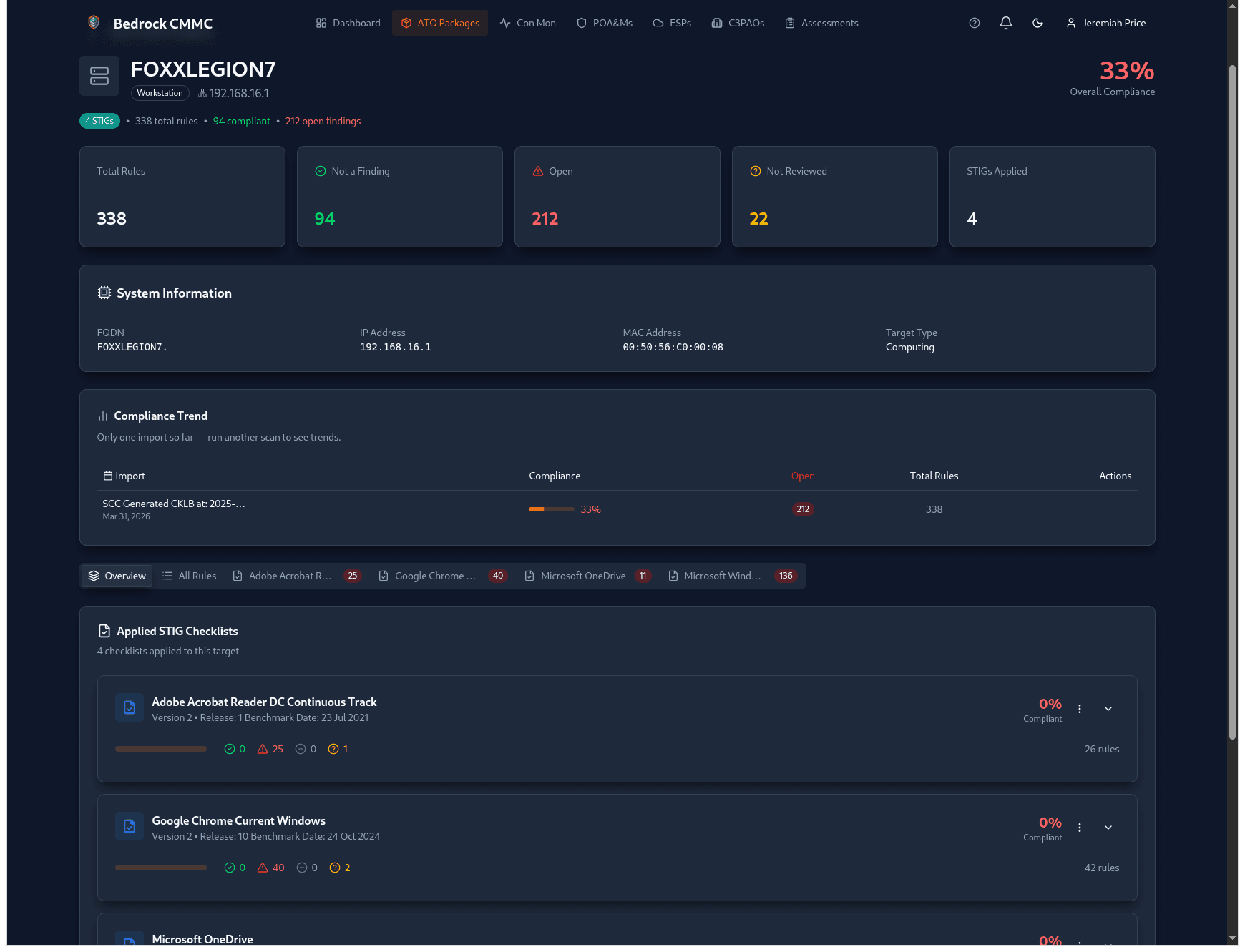
Task: Select the Microsoft OneDrive tab
Action: click(583, 575)
